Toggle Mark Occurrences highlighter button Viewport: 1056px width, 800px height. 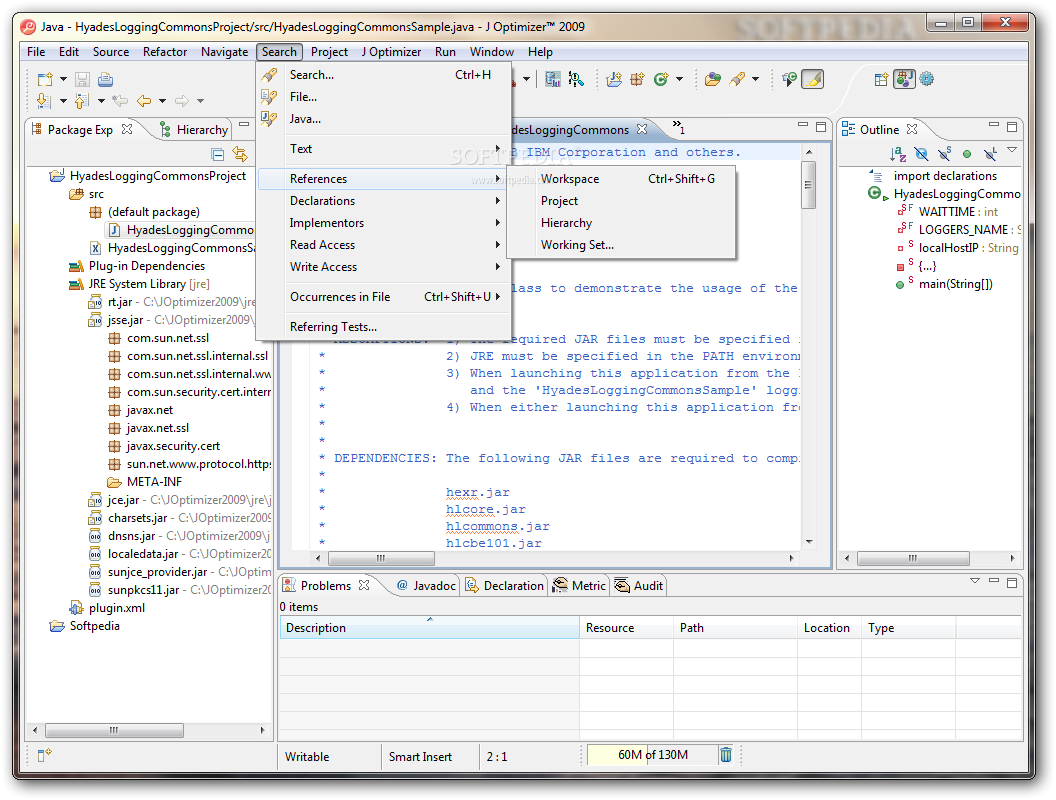click(813, 79)
